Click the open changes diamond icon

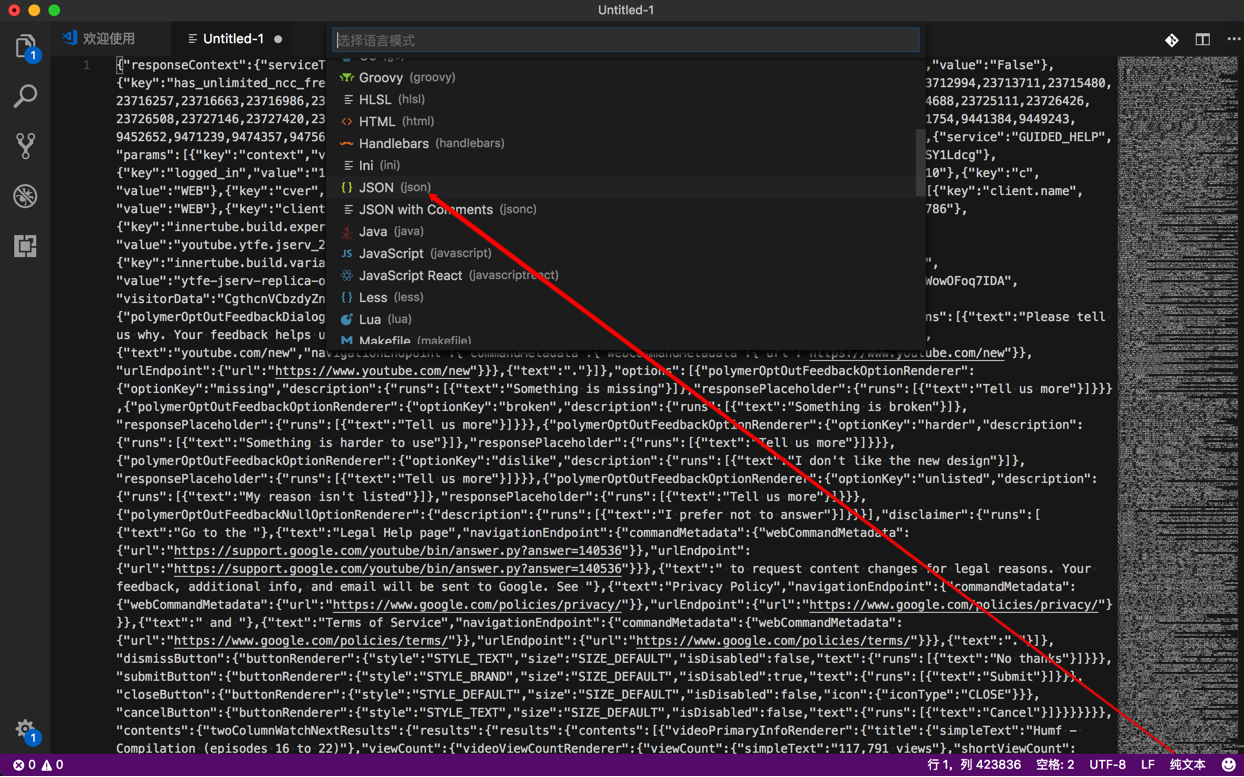coord(1172,40)
